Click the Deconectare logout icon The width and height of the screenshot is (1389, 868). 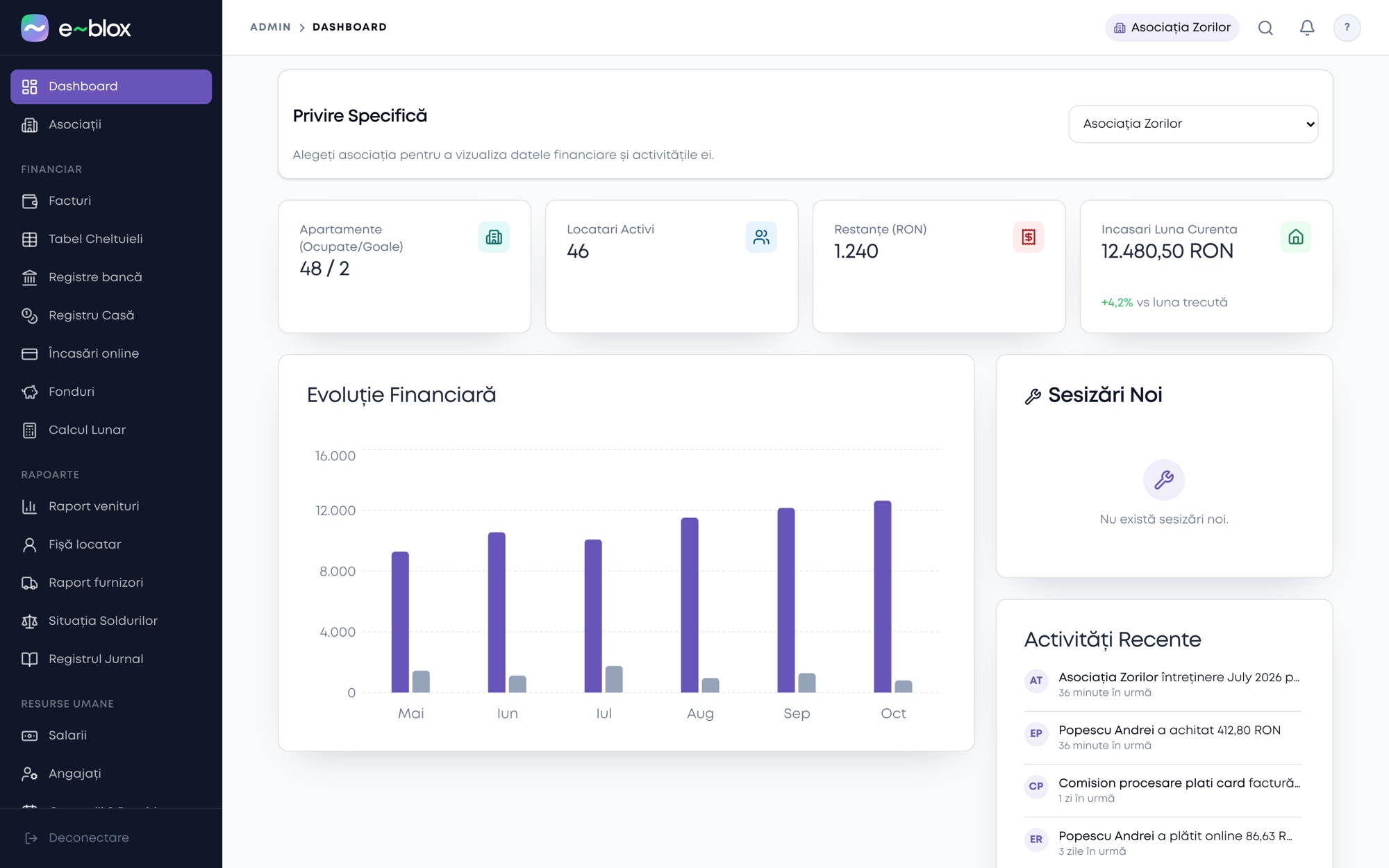31,838
